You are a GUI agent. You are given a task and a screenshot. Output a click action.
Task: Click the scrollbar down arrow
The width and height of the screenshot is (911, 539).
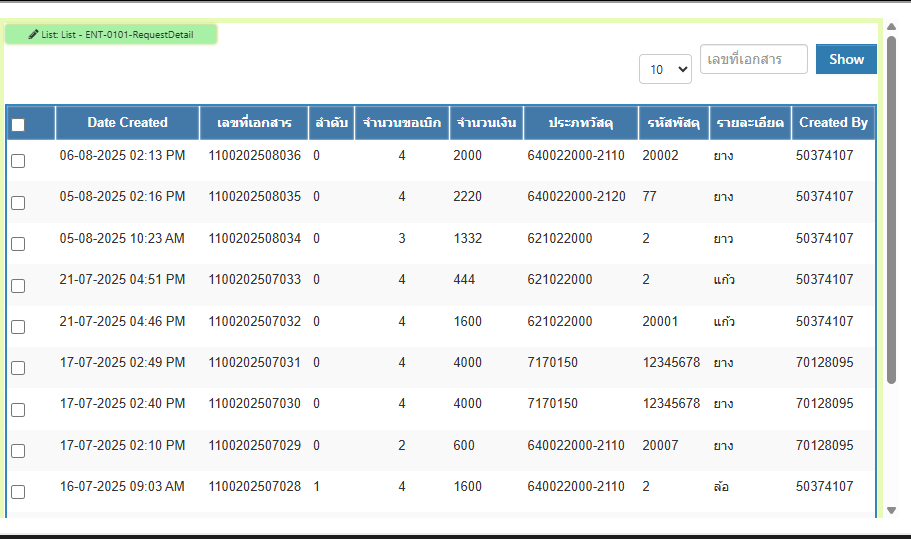pos(892,510)
